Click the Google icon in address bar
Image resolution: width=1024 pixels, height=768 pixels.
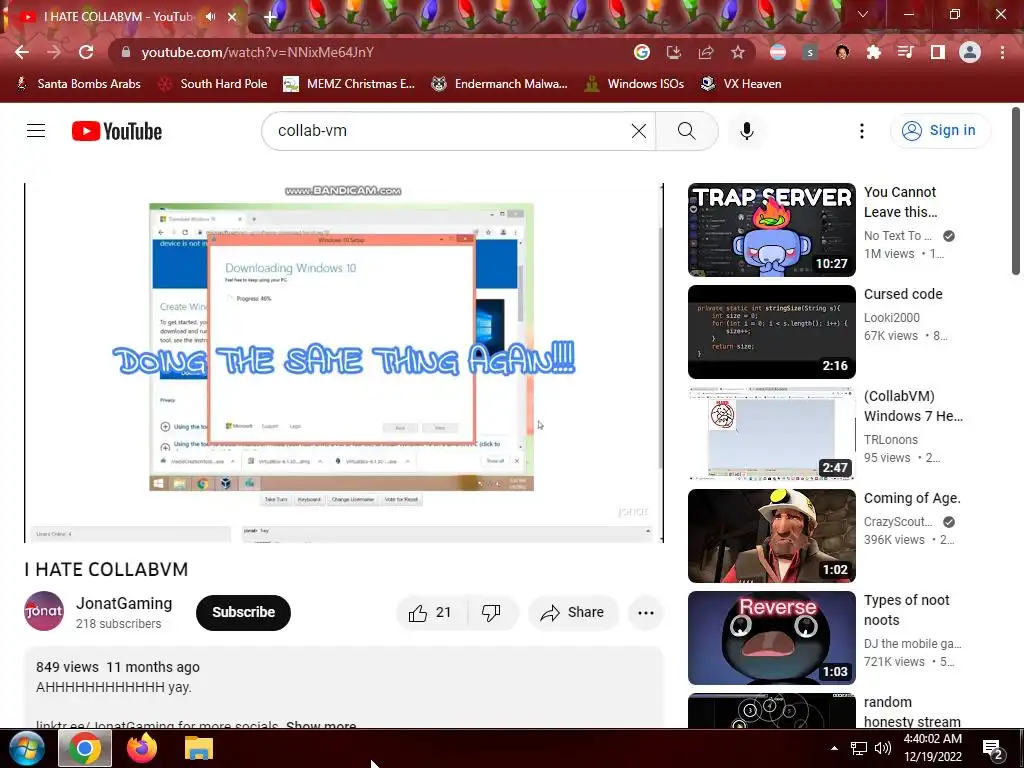tap(641, 52)
